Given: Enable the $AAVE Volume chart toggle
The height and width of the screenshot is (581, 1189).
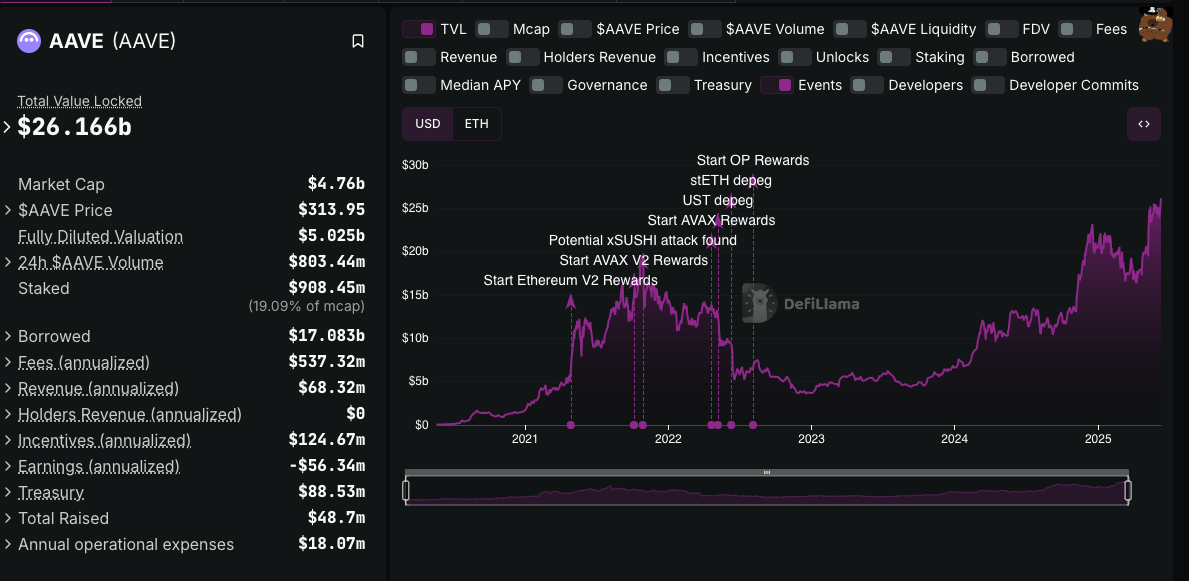Looking at the screenshot, I should click(704, 30).
